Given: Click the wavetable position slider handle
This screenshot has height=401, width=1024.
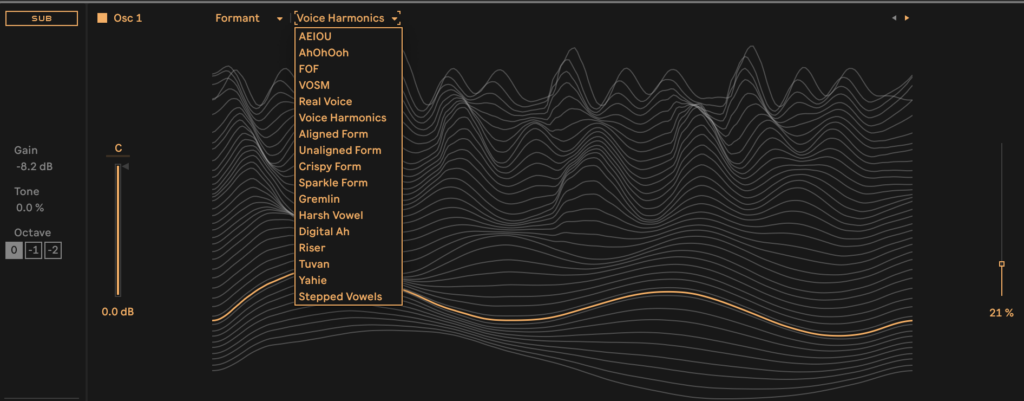Looking at the screenshot, I should [x=1002, y=265].
